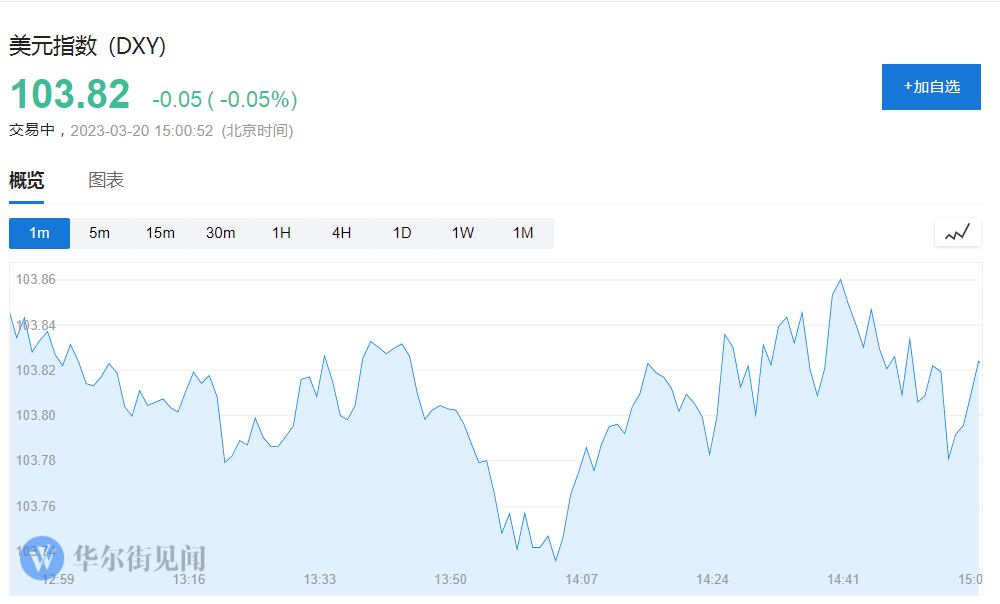Click the 13:33 time axis label

(320, 580)
